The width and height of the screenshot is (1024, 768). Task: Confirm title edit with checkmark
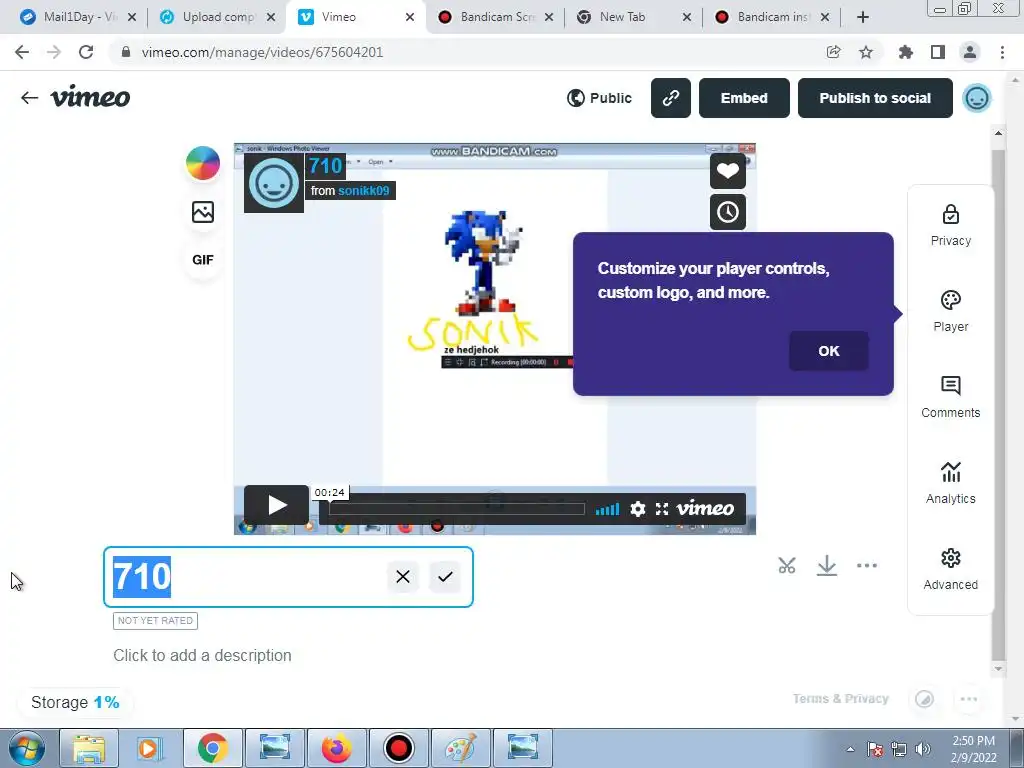(445, 577)
